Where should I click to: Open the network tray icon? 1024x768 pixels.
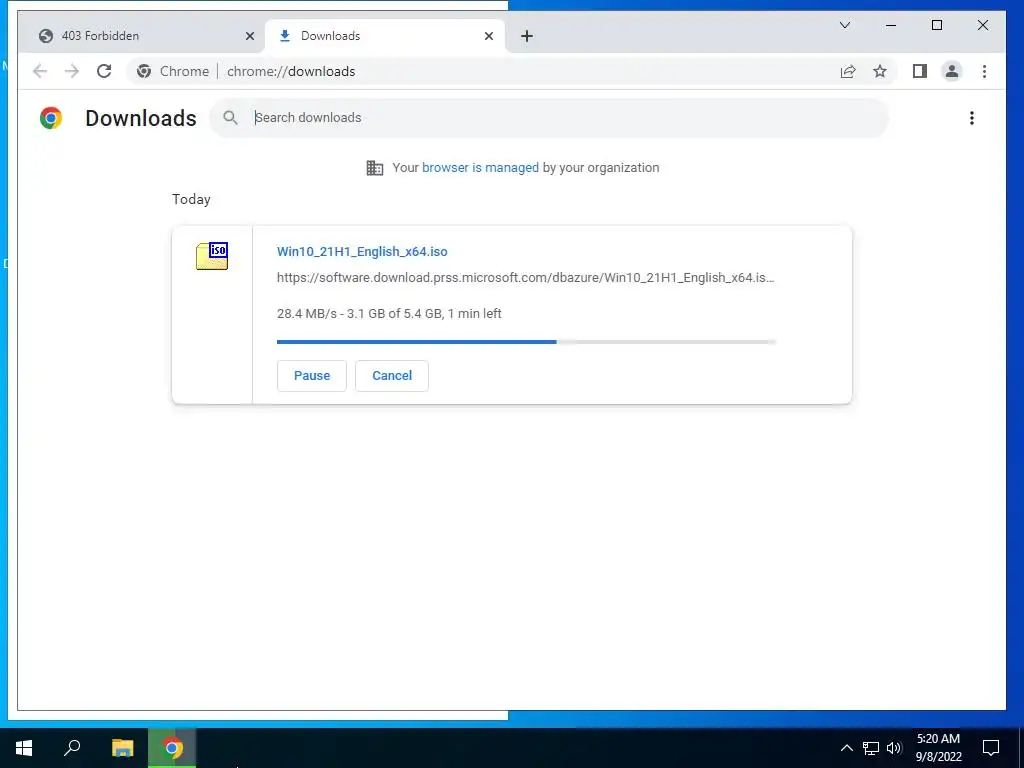coord(871,748)
